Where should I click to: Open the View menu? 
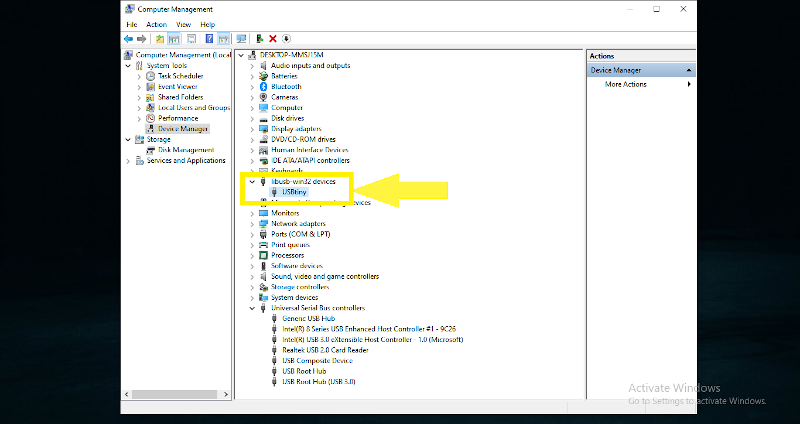184,24
